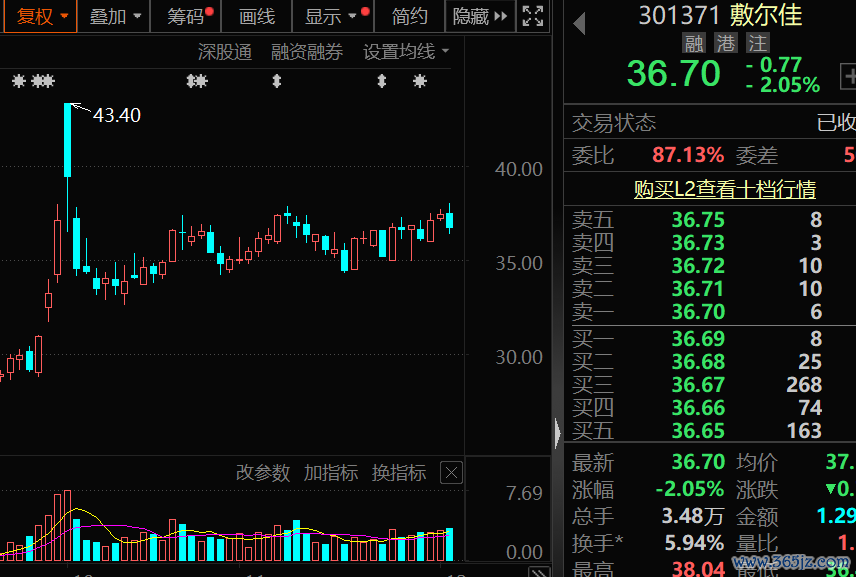Click the 注 registration badge
The width and height of the screenshot is (856, 577).
pos(757,44)
